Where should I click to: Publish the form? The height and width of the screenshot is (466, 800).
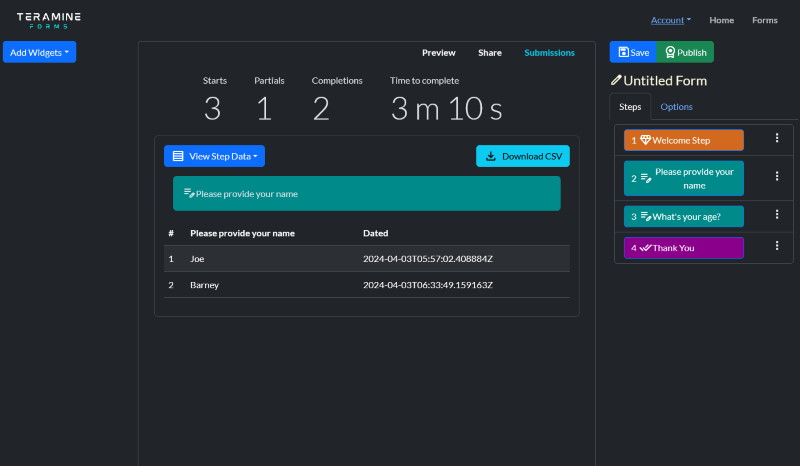685,52
